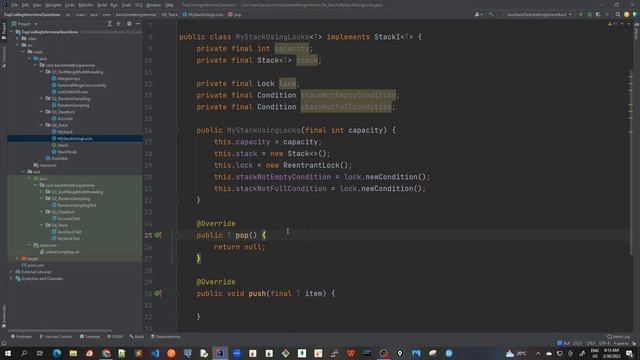This screenshot has height=360, width=640.
Task: Click the warnings indicator in editor corner
Action: tap(612, 24)
